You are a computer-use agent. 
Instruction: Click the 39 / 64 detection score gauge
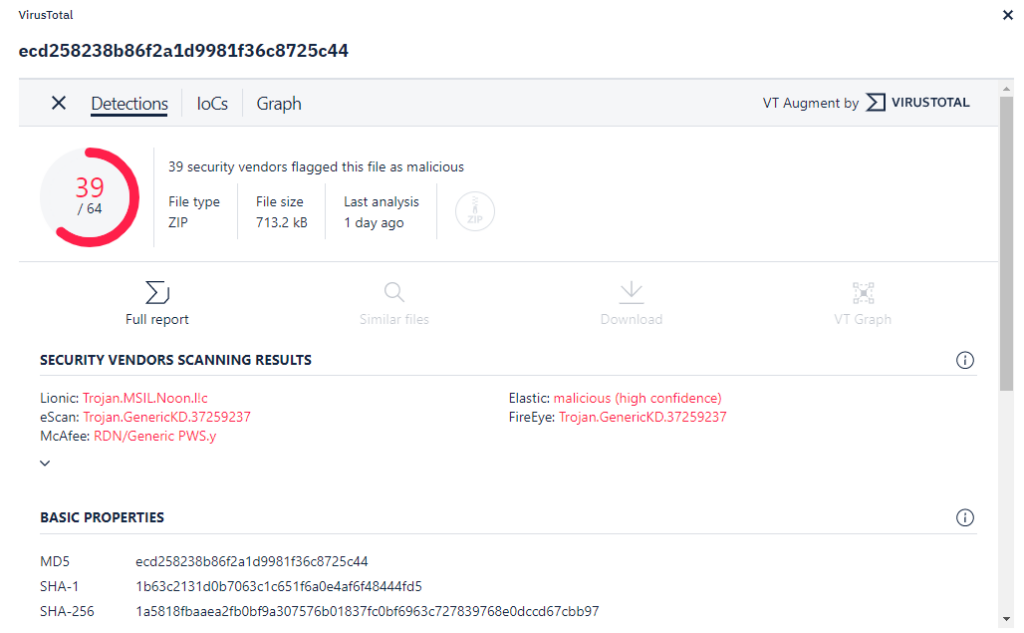(x=89, y=197)
